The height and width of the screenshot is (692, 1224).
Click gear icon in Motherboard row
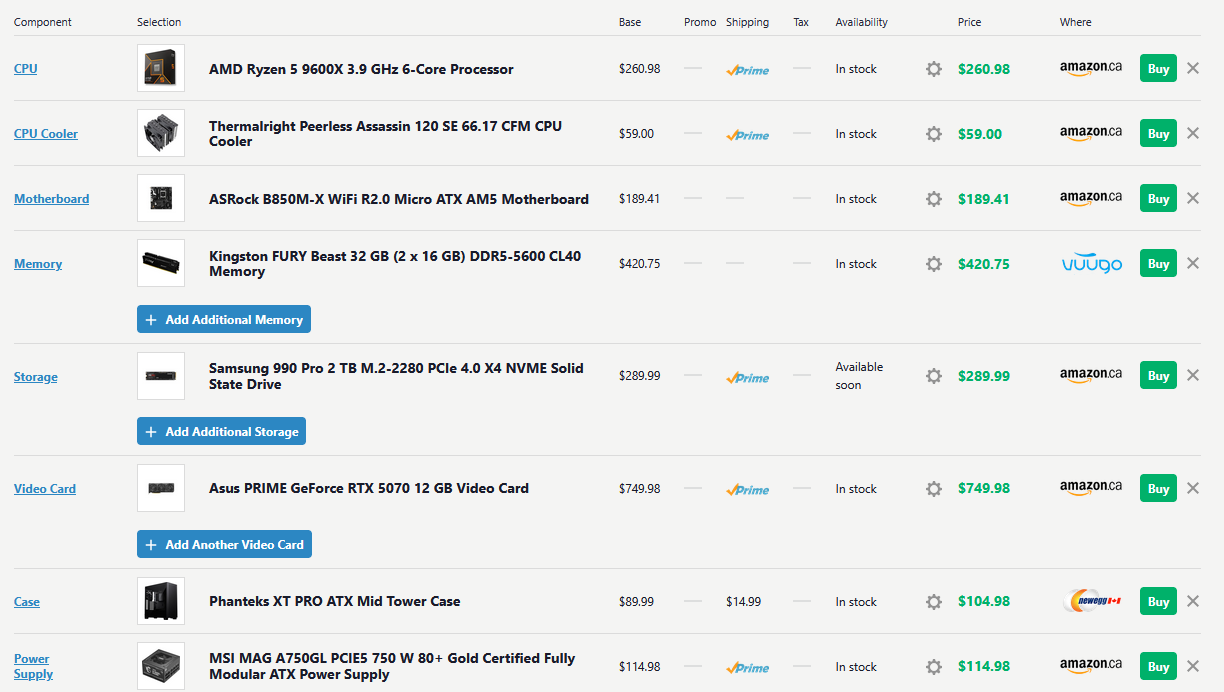(x=934, y=199)
